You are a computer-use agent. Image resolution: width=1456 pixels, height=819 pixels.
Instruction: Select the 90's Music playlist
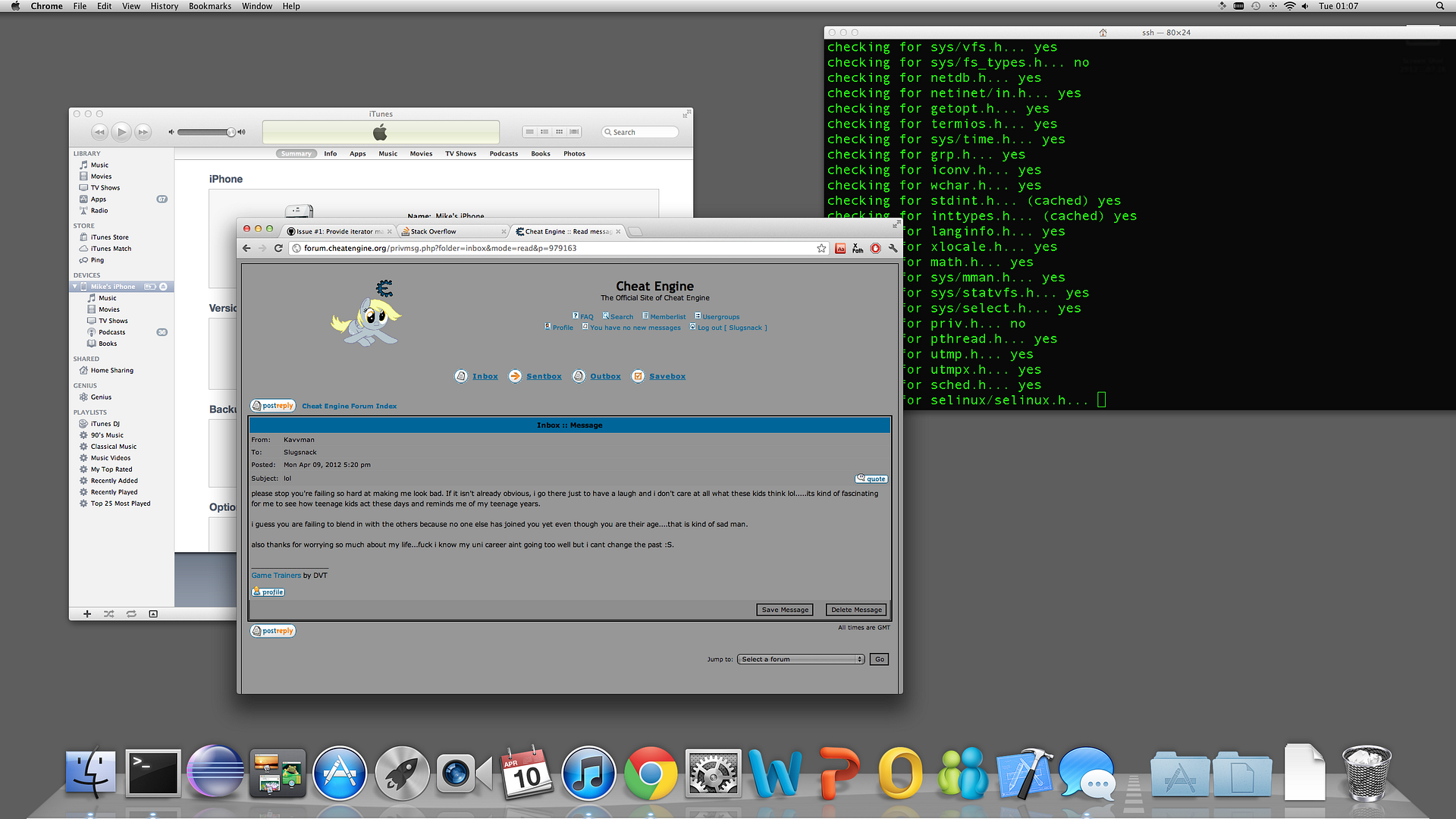107,435
